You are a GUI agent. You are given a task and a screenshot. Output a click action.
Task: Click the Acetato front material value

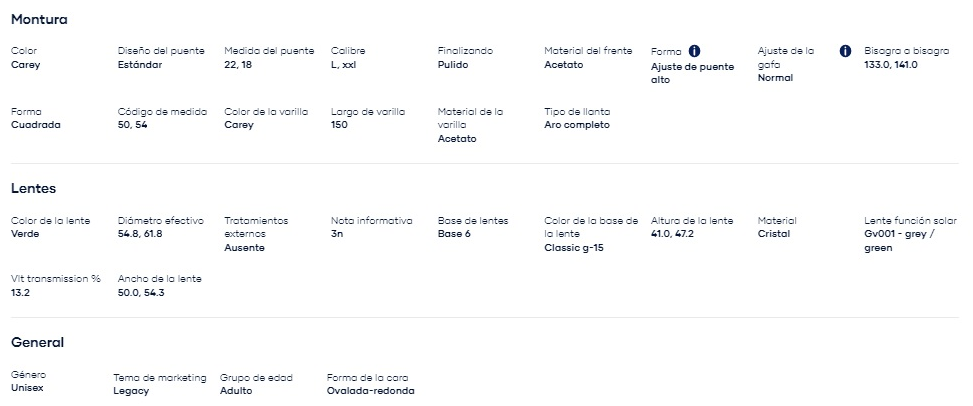click(x=563, y=65)
